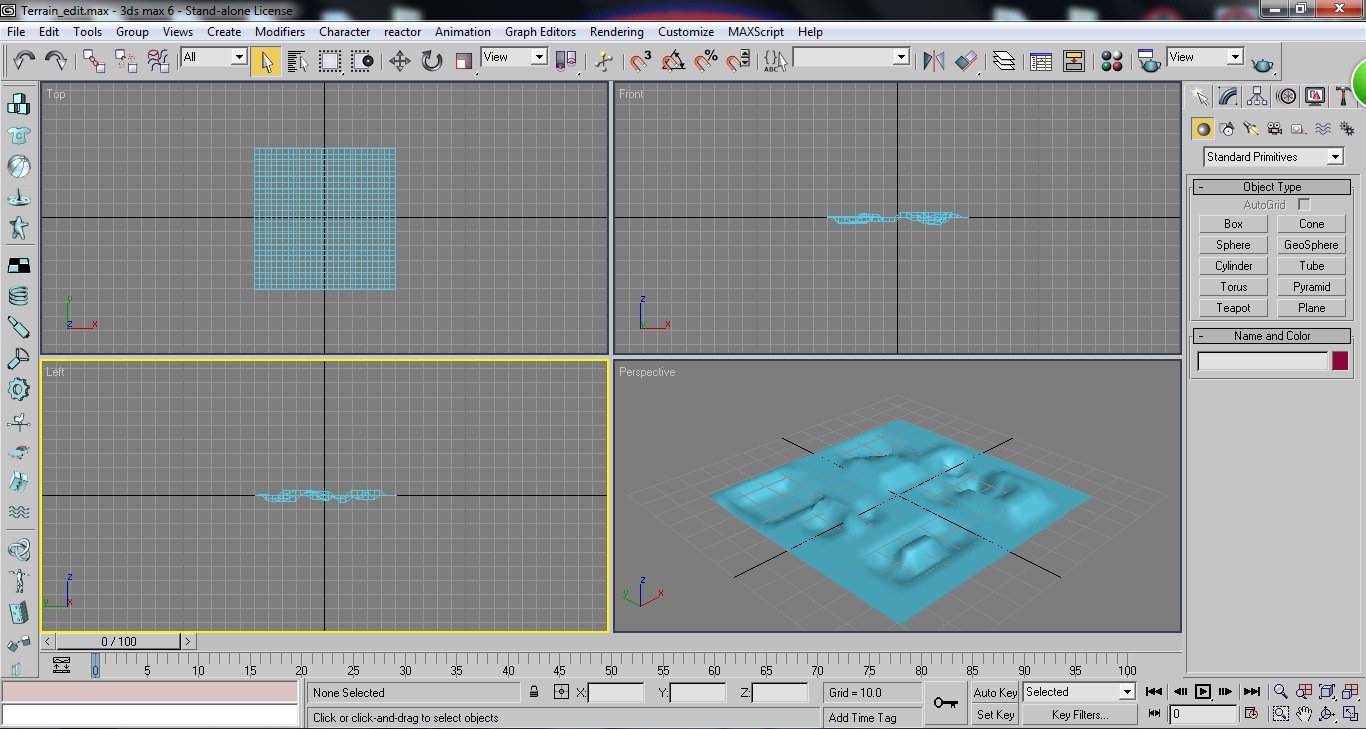The height and width of the screenshot is (729, 1366).
Task: Select the Select and Move tool
Action: coord(400,61)
